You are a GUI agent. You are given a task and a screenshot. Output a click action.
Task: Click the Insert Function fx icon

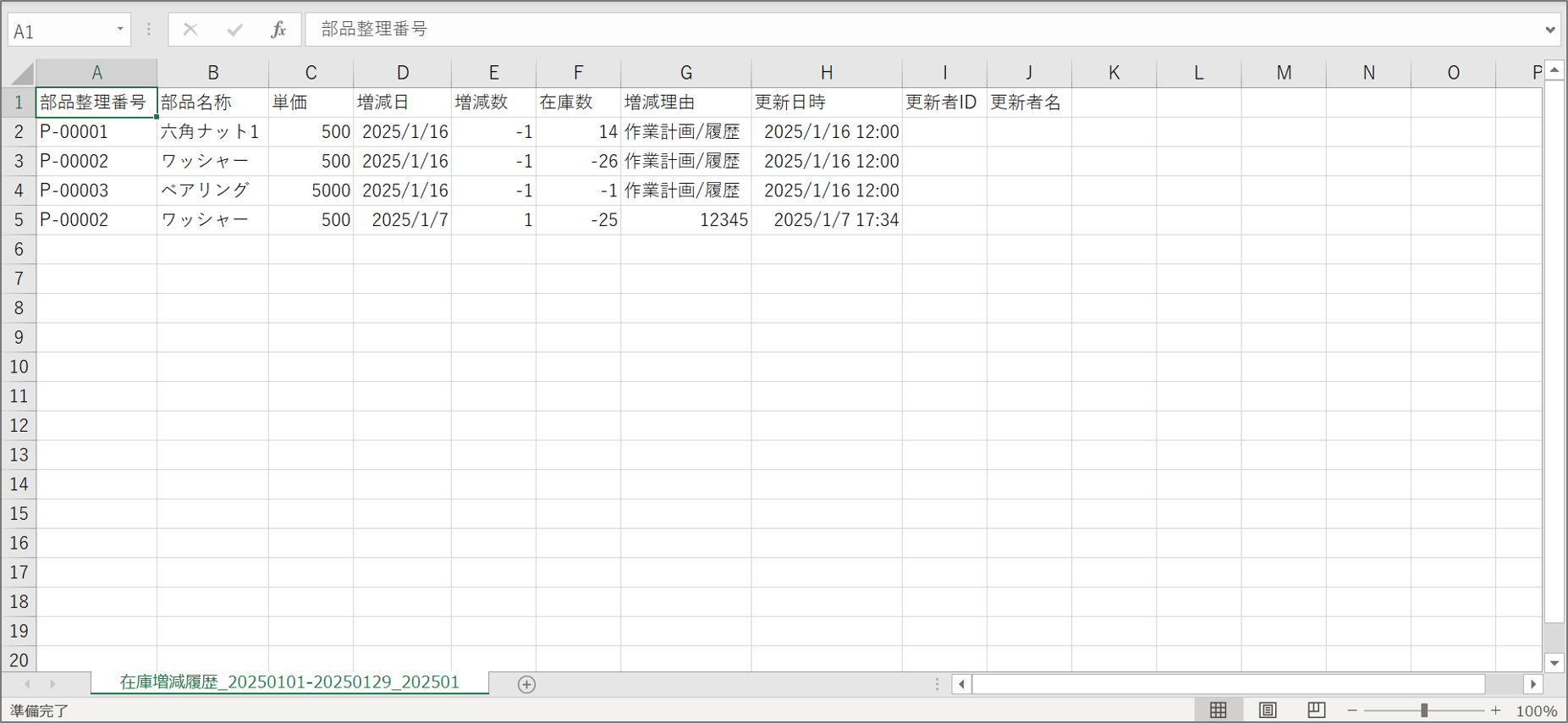tap(278, 30)
